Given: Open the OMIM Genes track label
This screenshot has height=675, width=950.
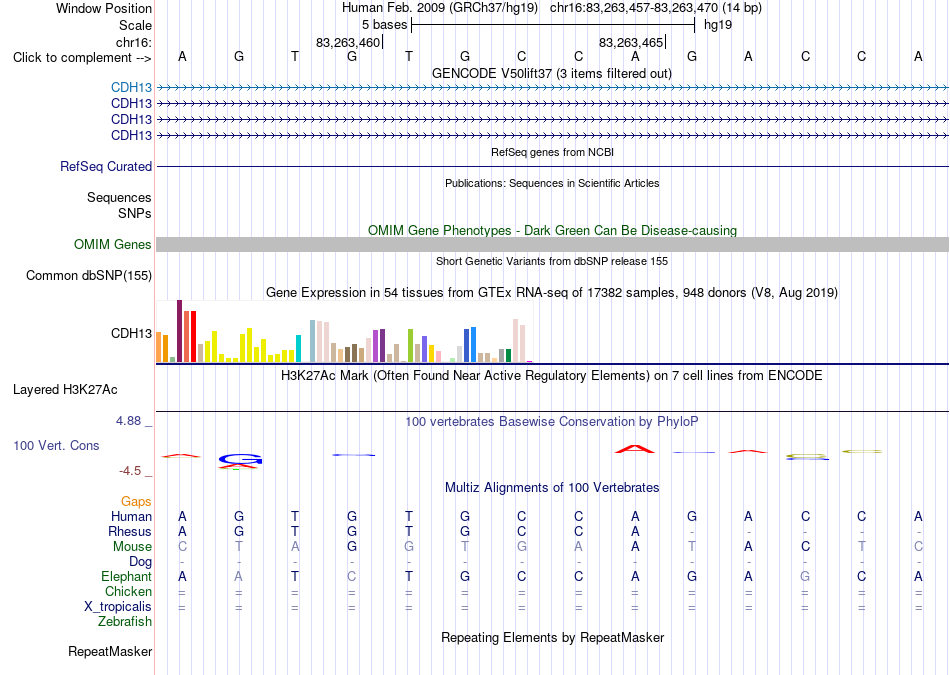Looking at the screenshot, I should (x=112, y=245).
